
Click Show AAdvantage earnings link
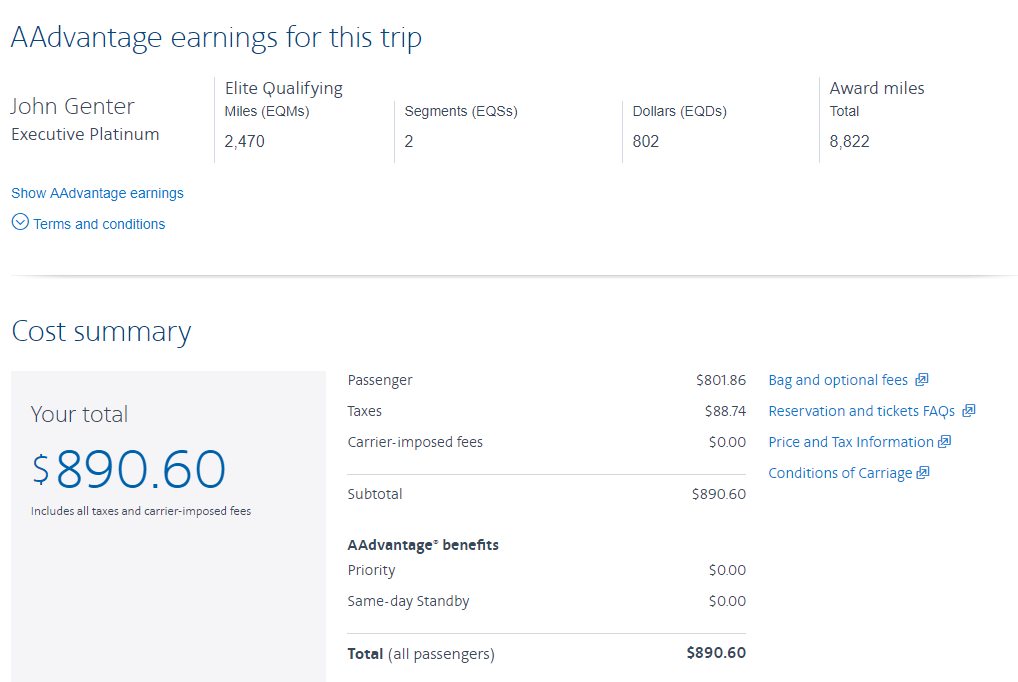[97, 193]
